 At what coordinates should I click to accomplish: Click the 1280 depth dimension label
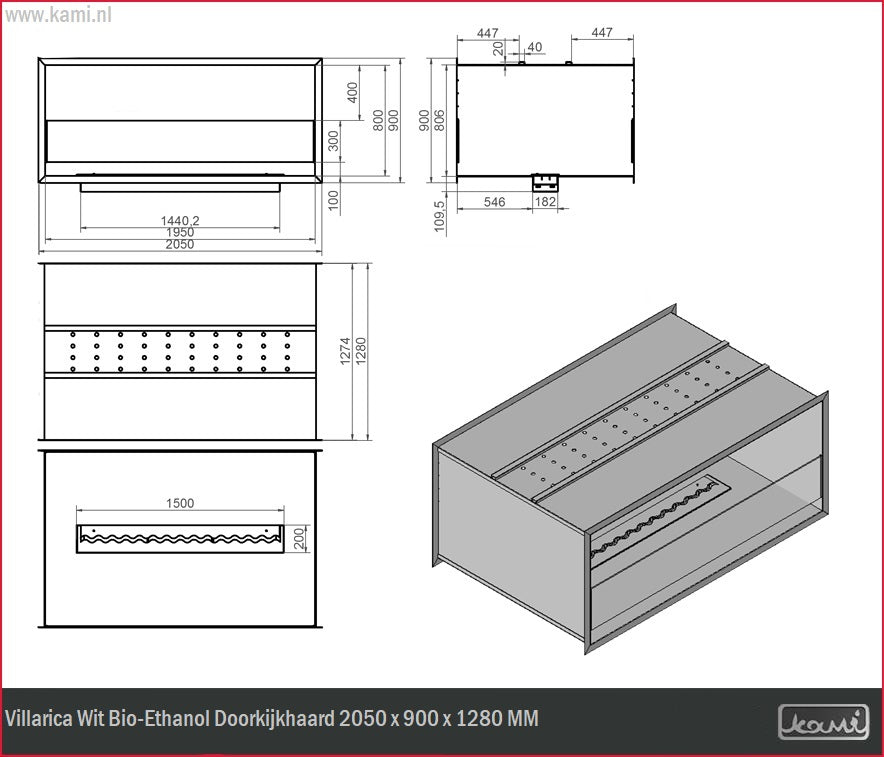tap(361, 351)
